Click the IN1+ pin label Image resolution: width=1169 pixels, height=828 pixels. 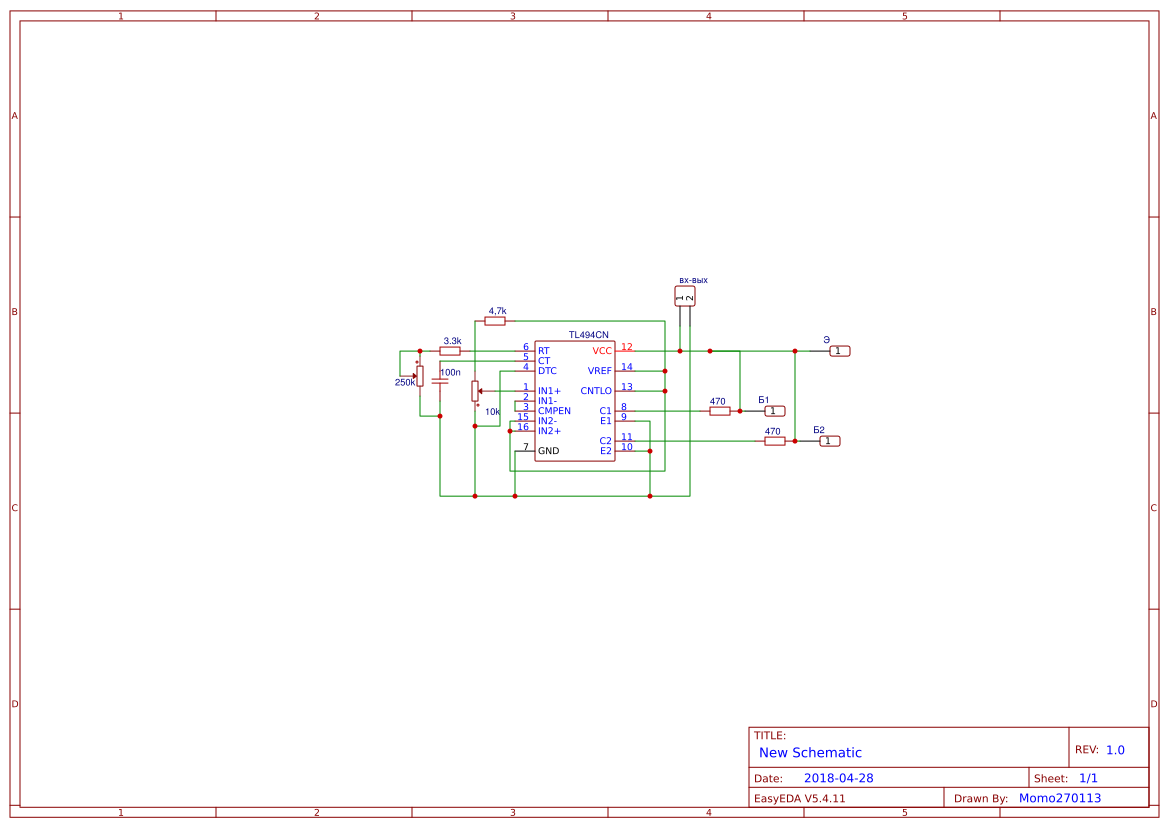click(549, 391)
